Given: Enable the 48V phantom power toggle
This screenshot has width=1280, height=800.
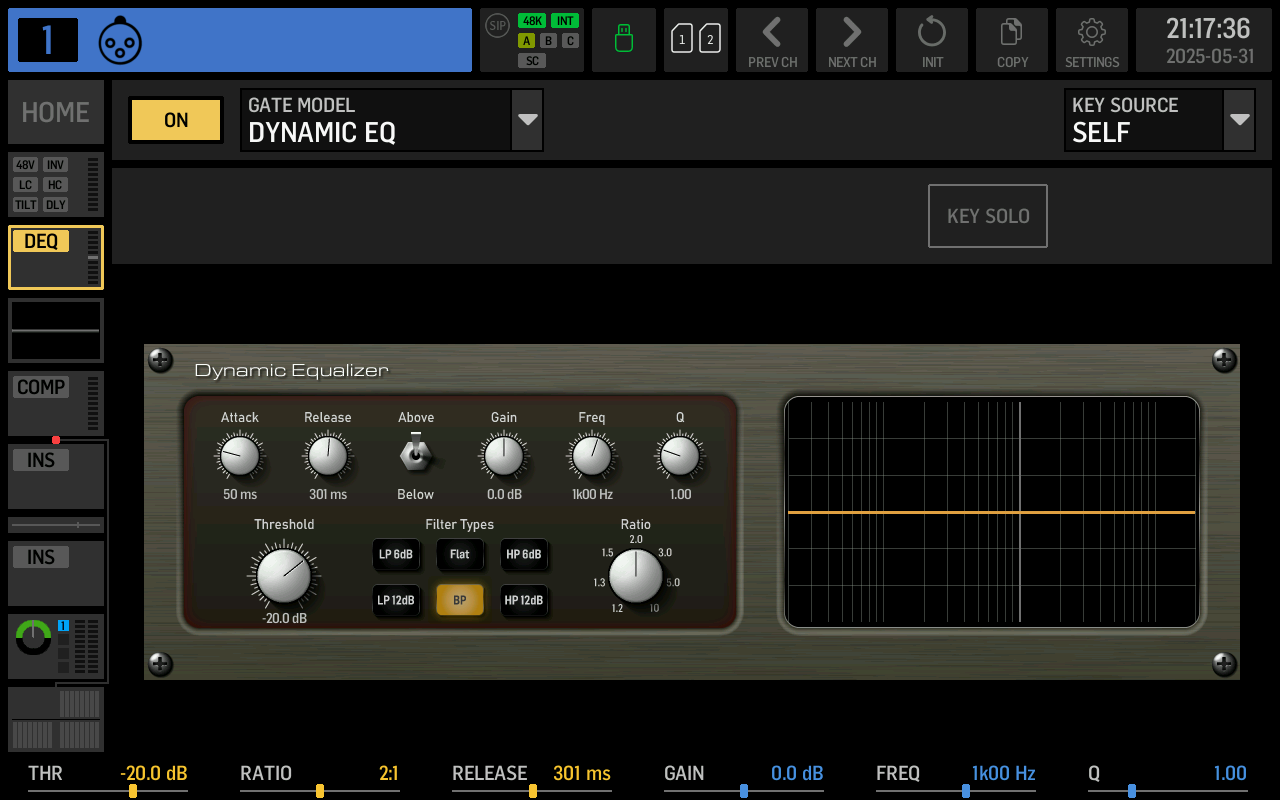Looking at the screenshot, I should (24, 165).
